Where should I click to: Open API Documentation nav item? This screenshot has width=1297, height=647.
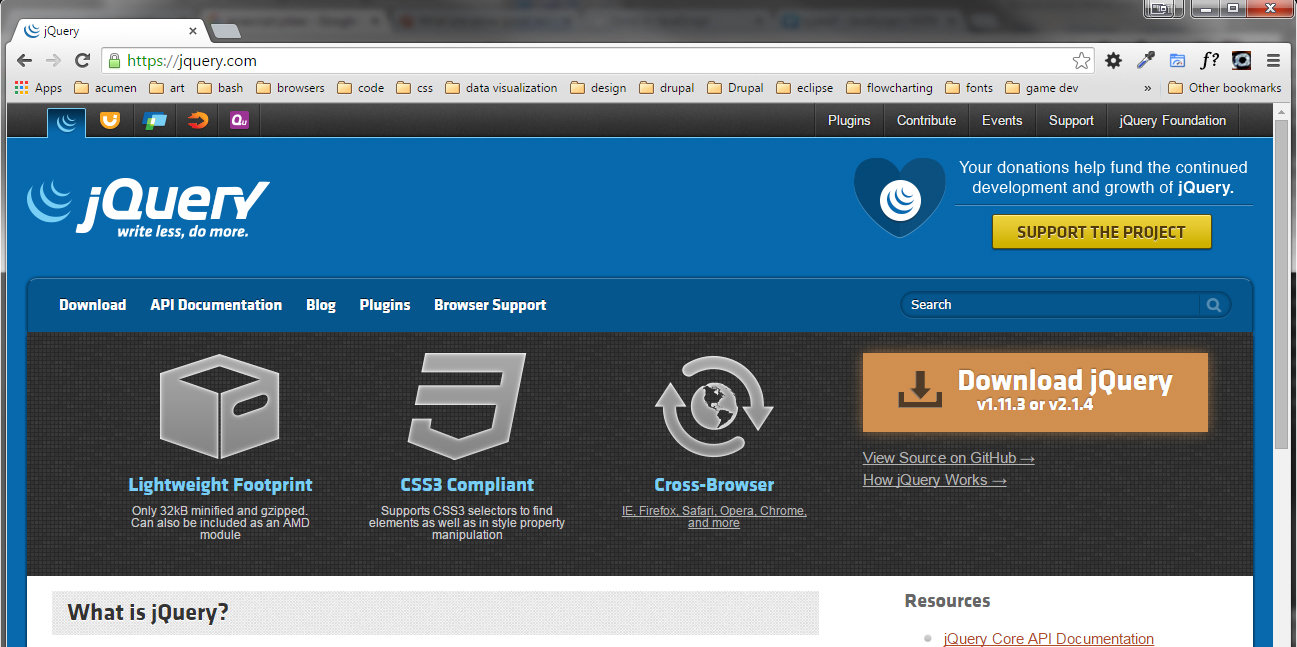coord(216,305)
